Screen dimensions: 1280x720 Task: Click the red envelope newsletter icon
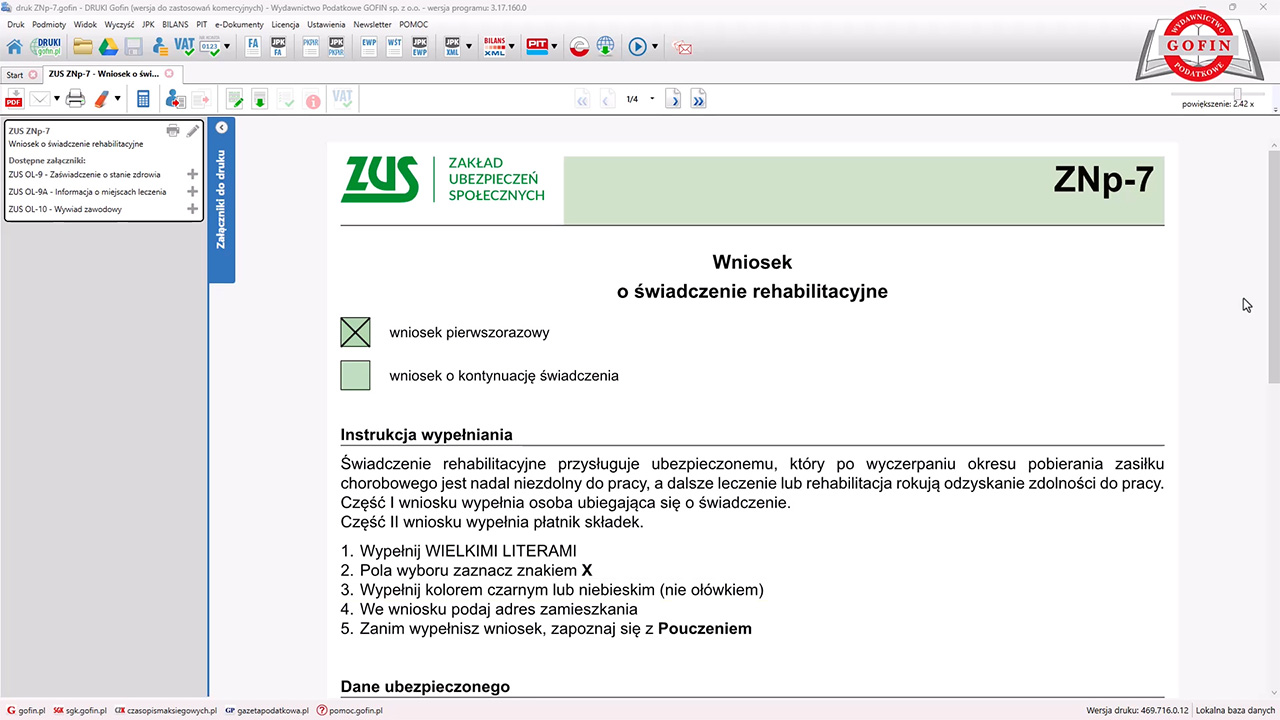coord(683,46)
